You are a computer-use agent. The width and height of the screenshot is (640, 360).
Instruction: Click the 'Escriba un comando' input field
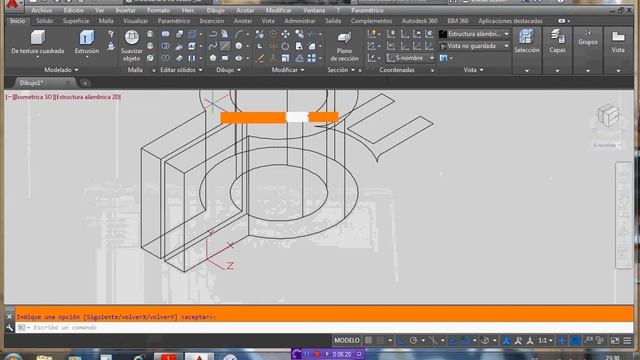pos(324,328)
